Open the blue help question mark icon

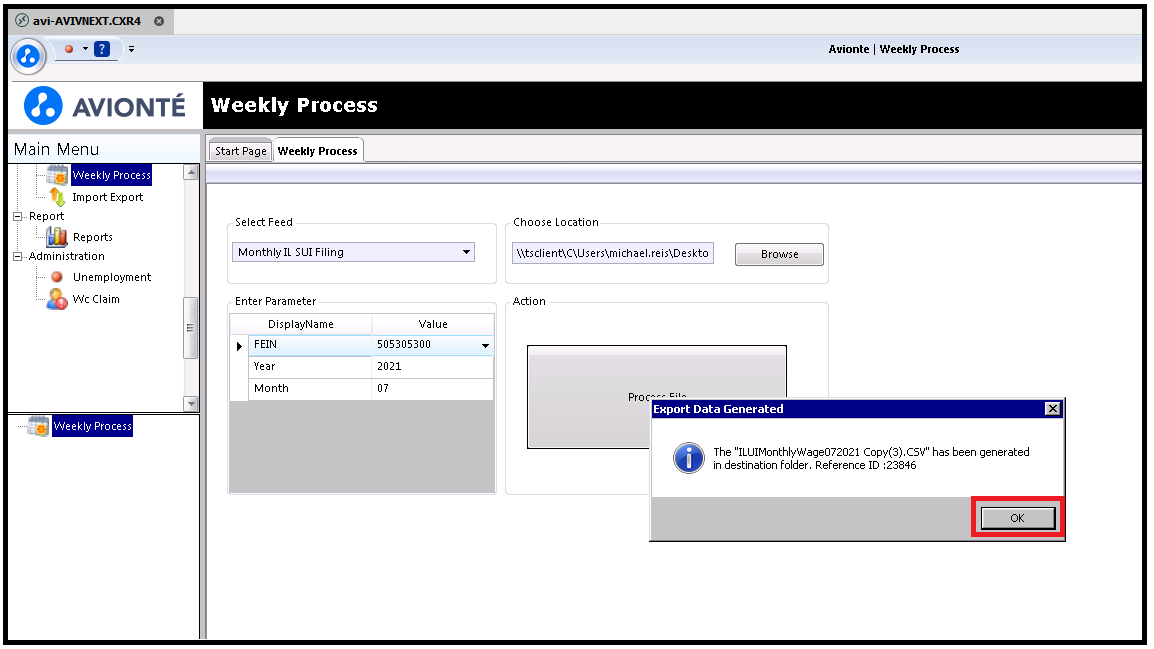click(102, 49)
